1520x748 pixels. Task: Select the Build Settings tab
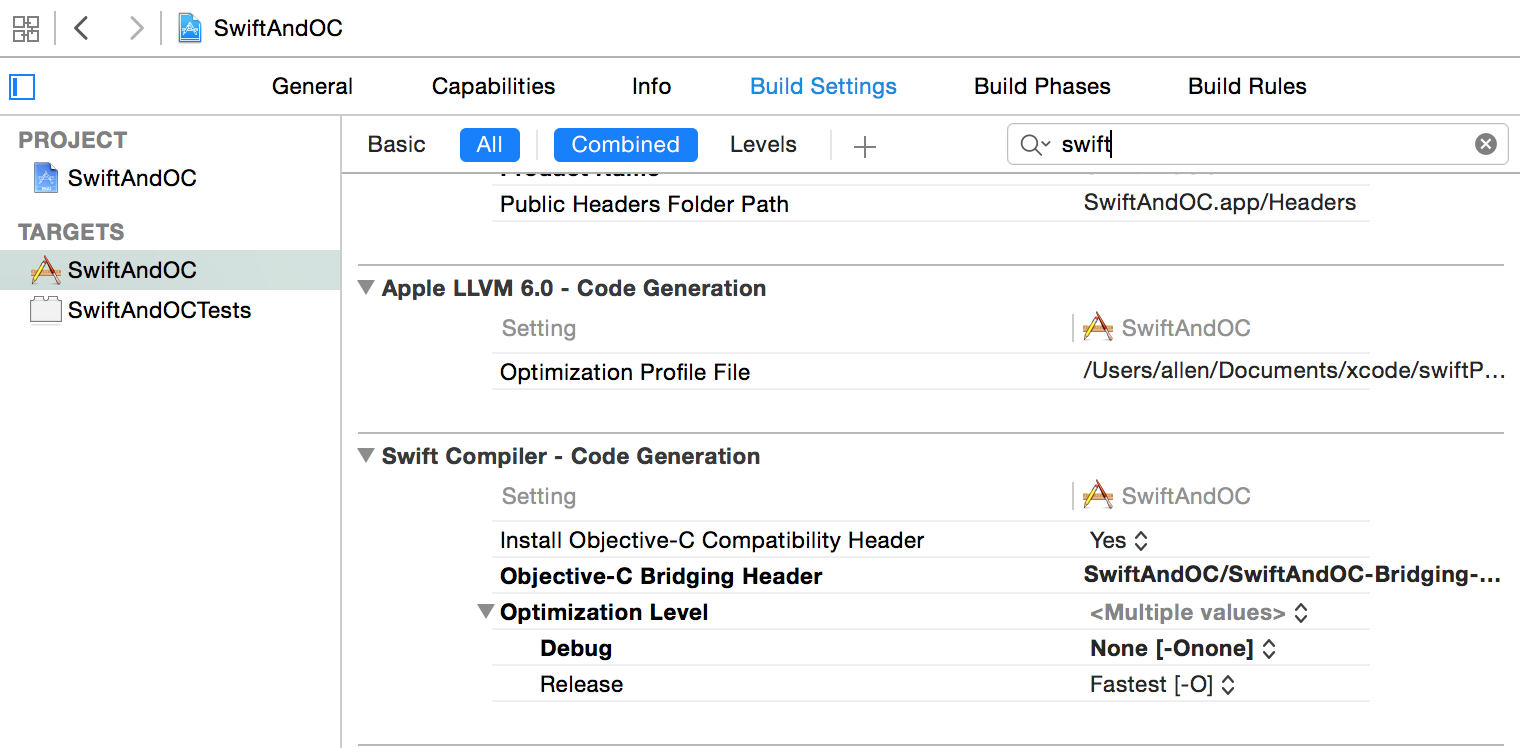click(x=823, y=87)
